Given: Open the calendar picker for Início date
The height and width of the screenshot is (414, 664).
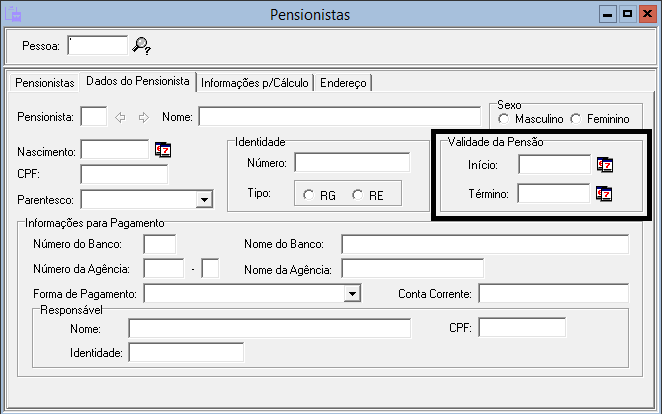Looking at the screenshot, I should 605,164.
